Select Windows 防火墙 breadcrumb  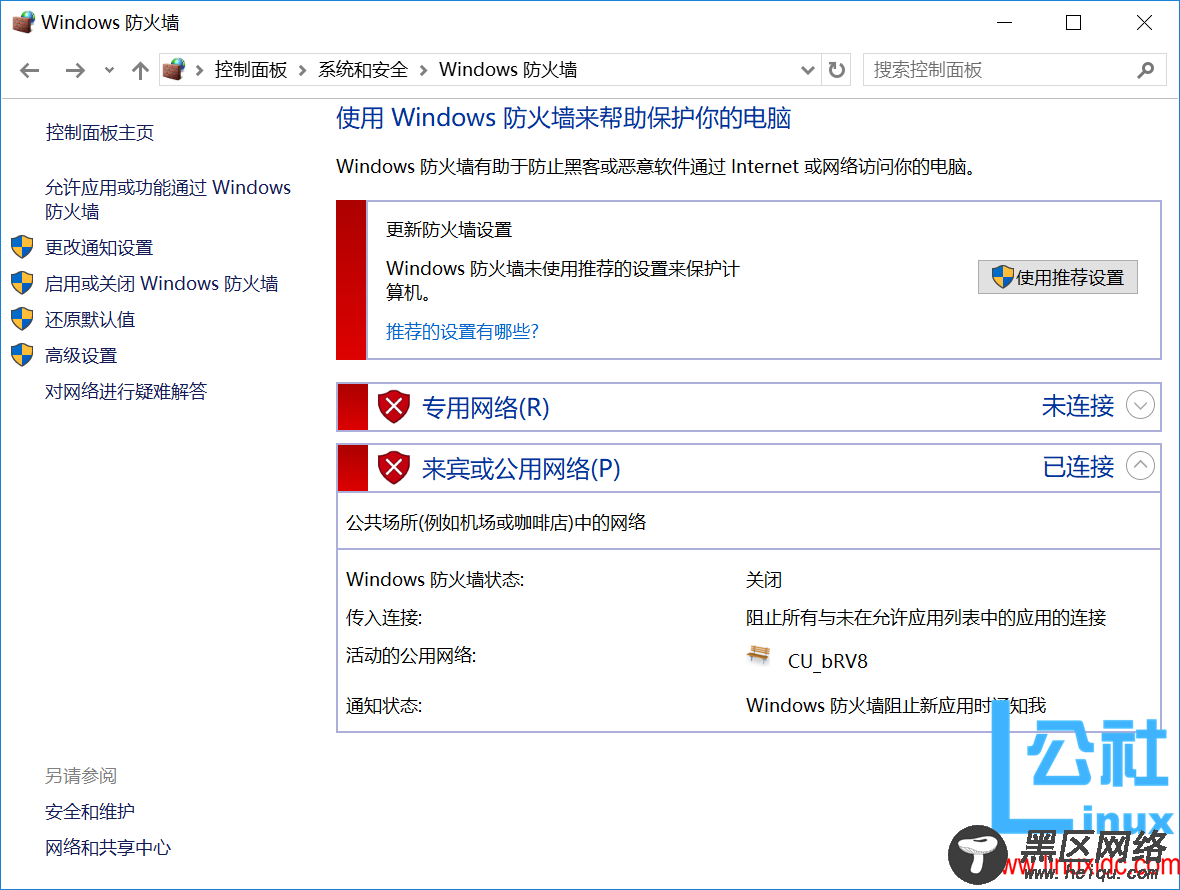click(508, 70)
